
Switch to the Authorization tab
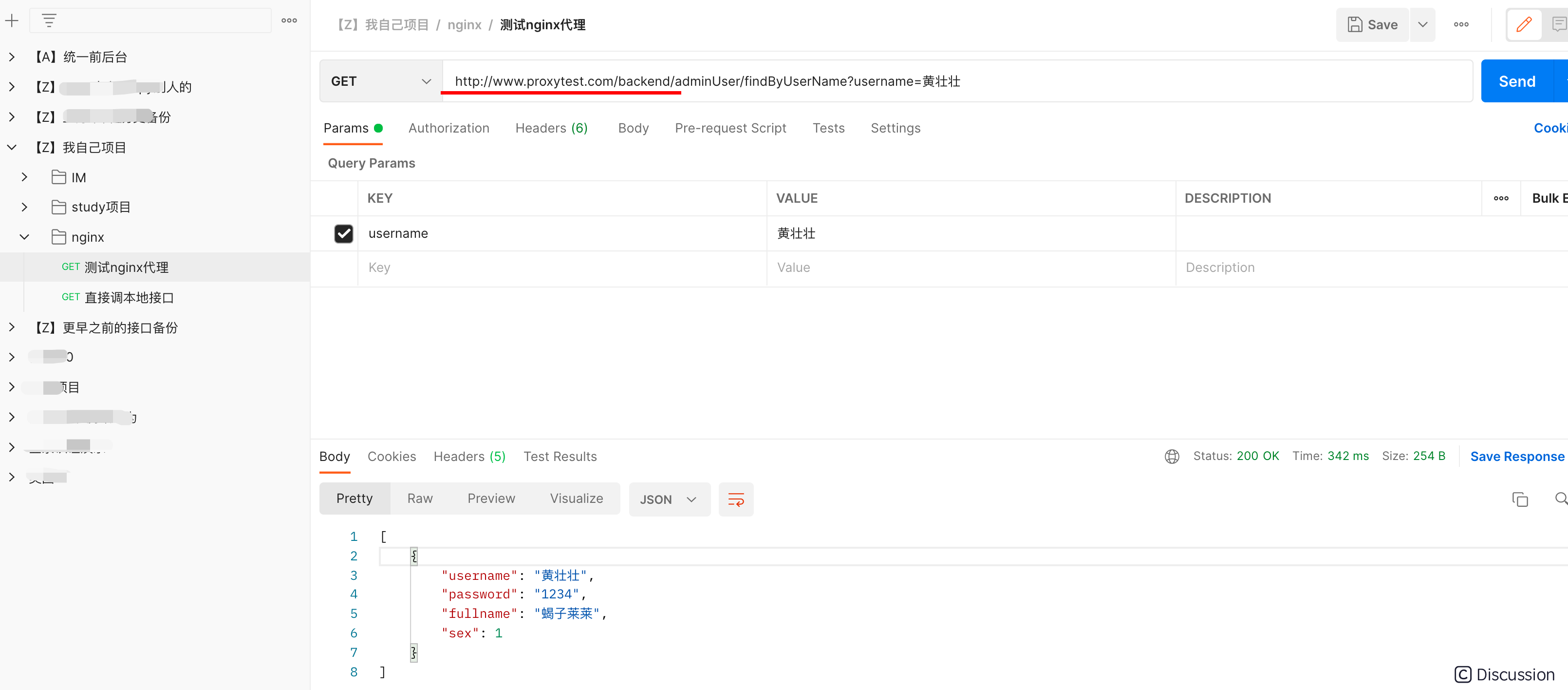point(448,128)
